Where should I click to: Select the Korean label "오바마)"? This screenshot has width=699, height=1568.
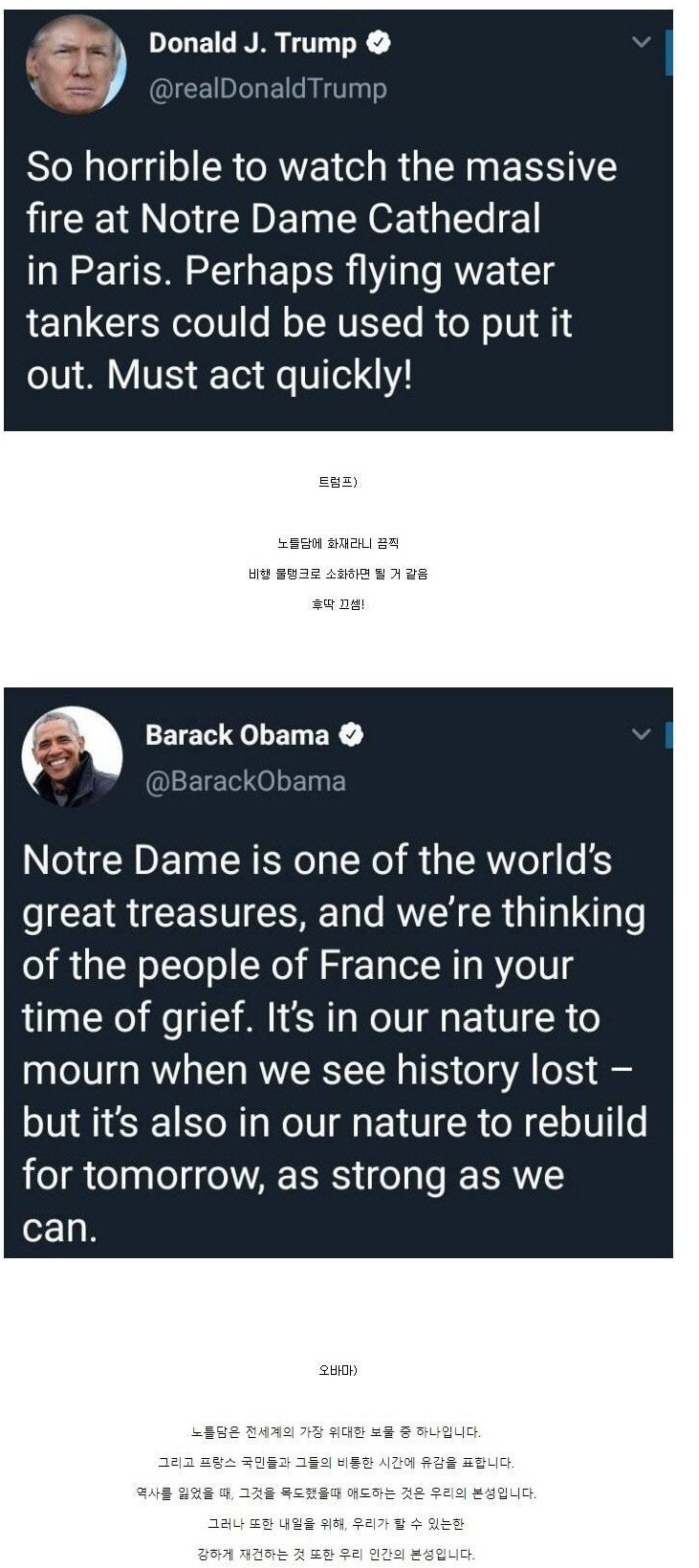point(338,1370)
